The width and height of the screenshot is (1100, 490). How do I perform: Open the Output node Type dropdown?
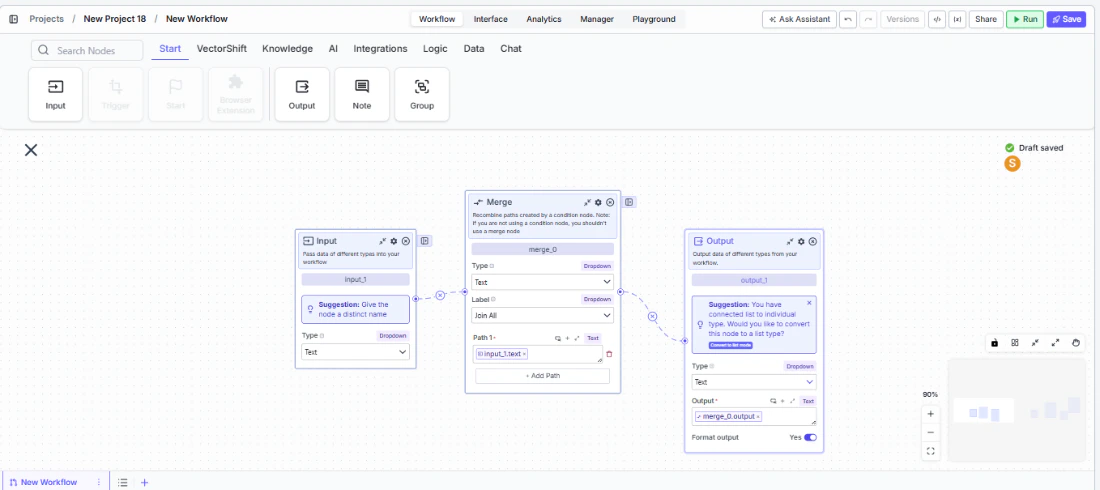pos(754,382)
